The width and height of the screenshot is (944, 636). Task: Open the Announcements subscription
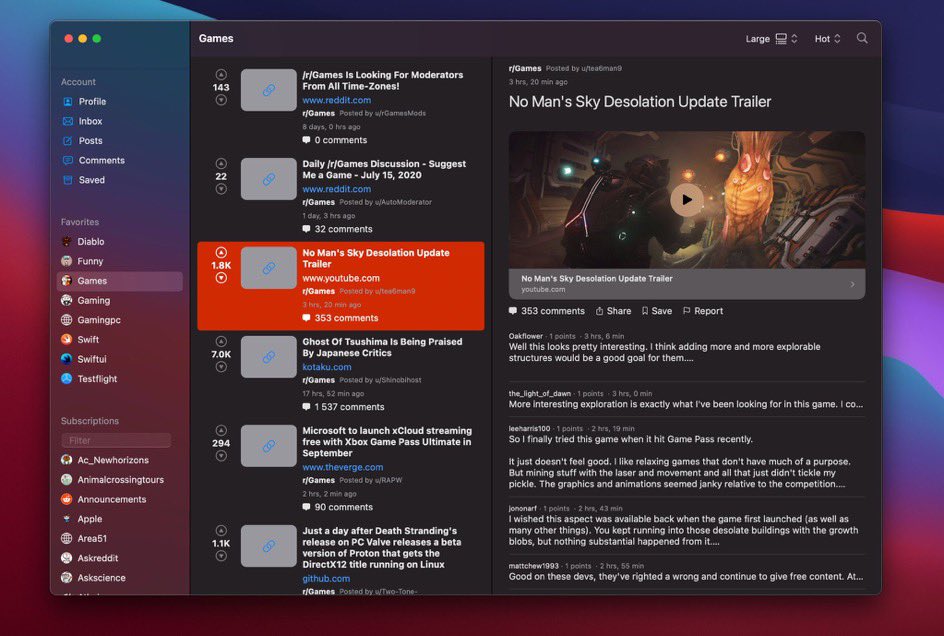[x=120, y=499]
